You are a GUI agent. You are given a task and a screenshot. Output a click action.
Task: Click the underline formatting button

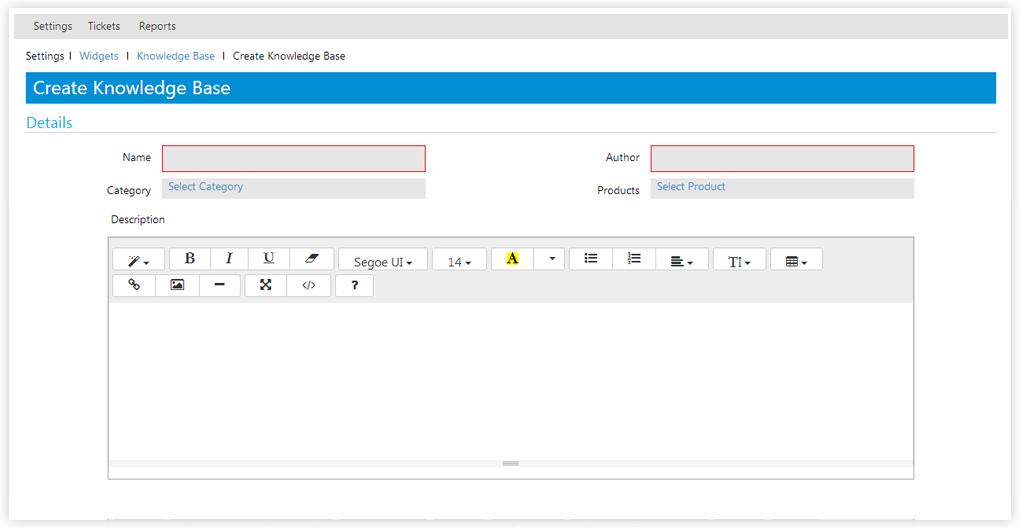tap(269, 259)
